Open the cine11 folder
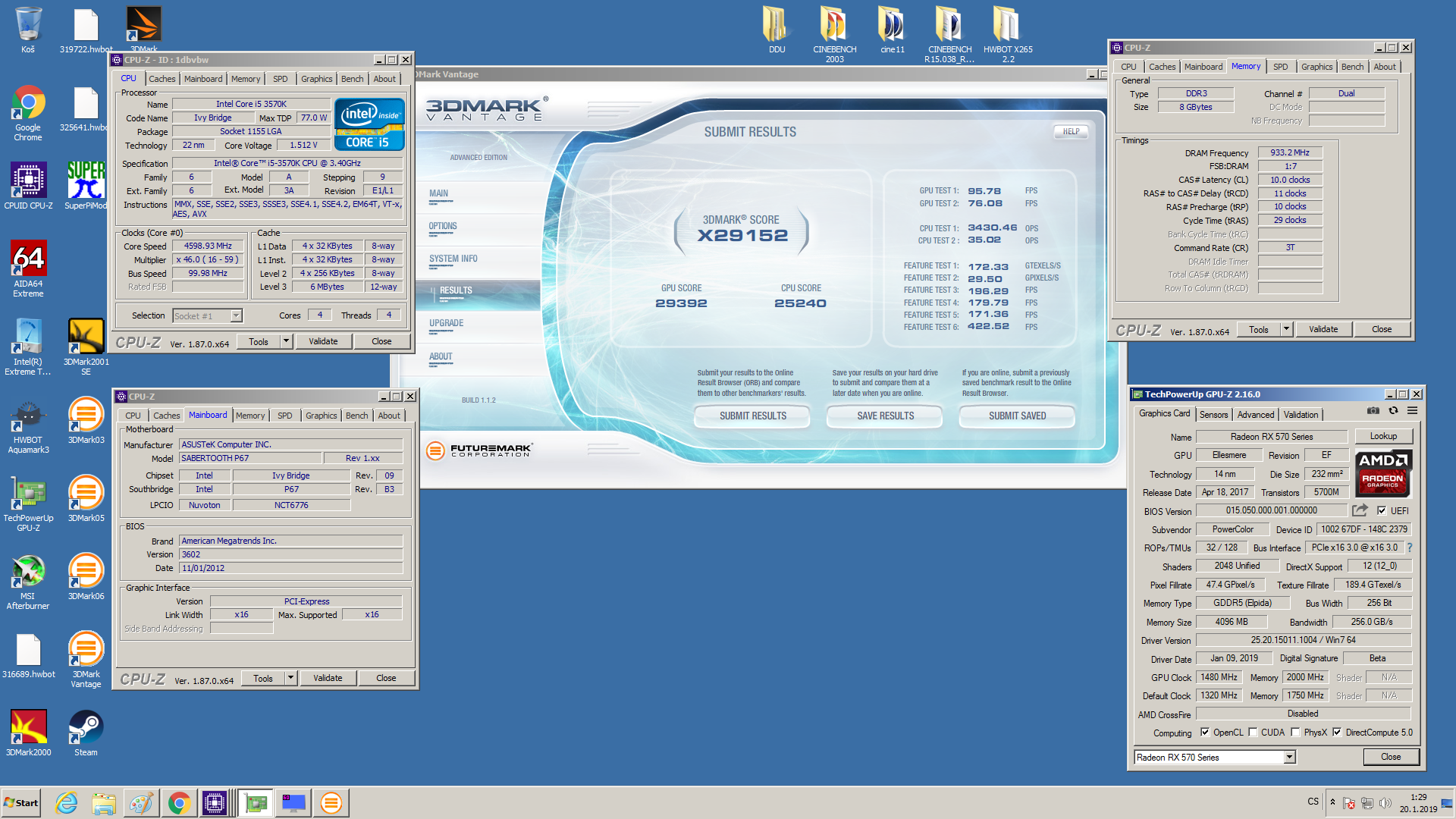 (892, 30)
